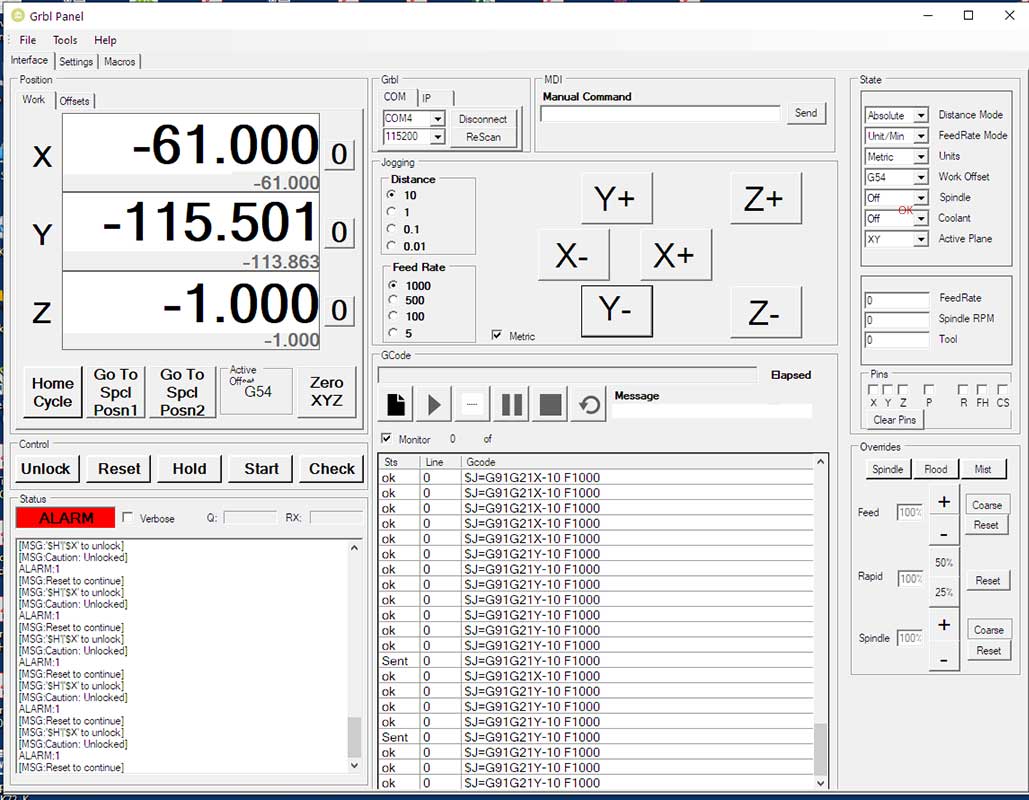Click the 50% rapid override button
The width and height of the screenshot is (1029, 800).
[942, 562]
